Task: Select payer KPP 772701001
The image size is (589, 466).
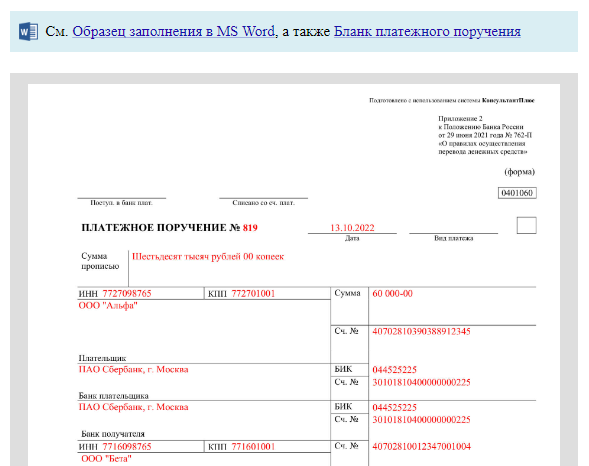Action: [253, 294]
